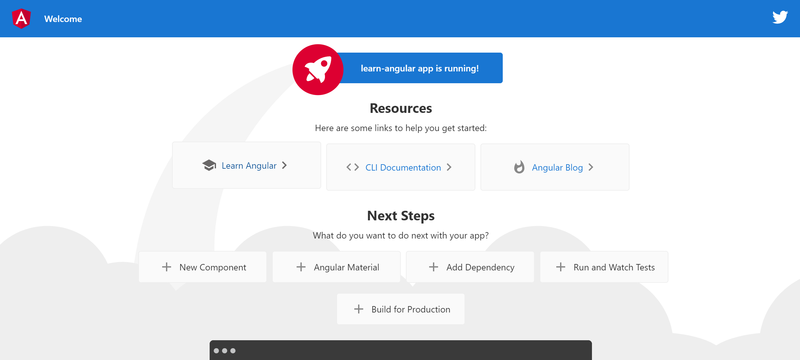Click the plus icon on Angular Material
Screen dimensions: 800x360
301,267
